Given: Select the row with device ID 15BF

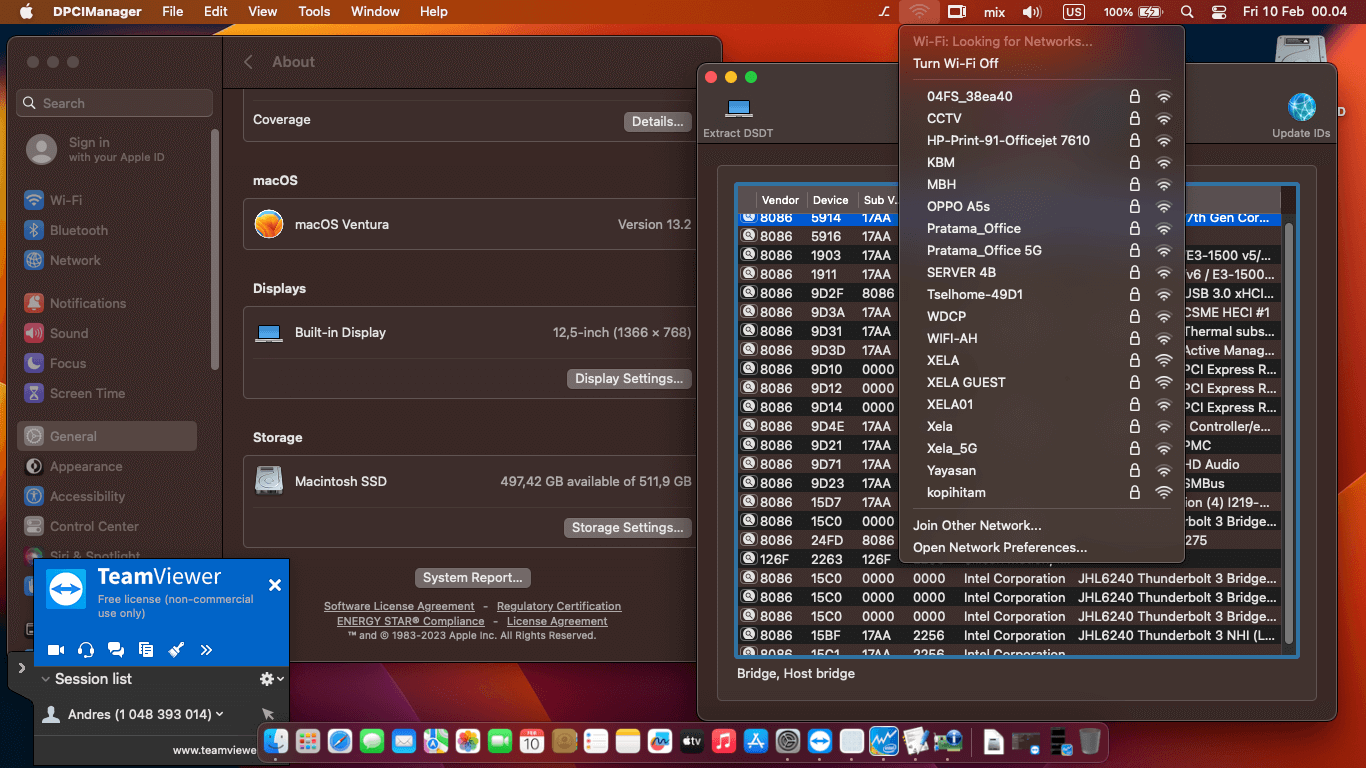Looking at the screenshot, I should click(x=1009, y=635).
